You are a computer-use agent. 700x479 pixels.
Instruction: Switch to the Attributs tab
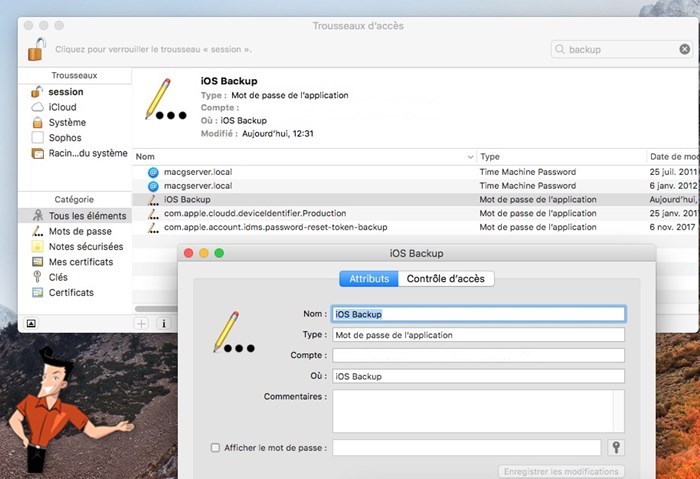pos(369,279)
